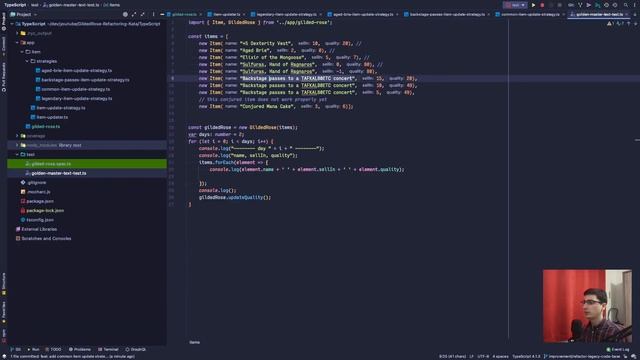Open the search everywhere magnifier icon
640x360 pixels.
click(x=626, y=5)
